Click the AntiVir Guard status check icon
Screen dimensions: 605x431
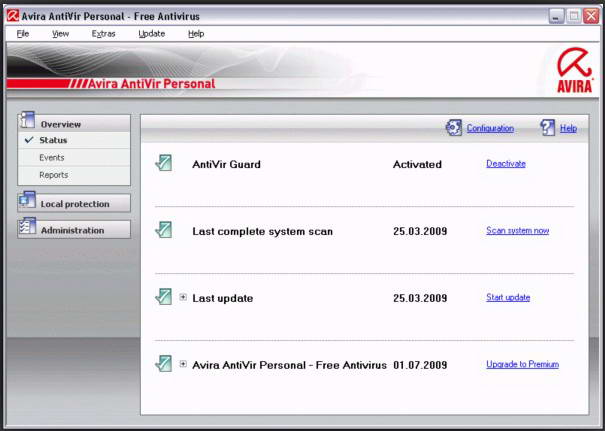(164, 163)
